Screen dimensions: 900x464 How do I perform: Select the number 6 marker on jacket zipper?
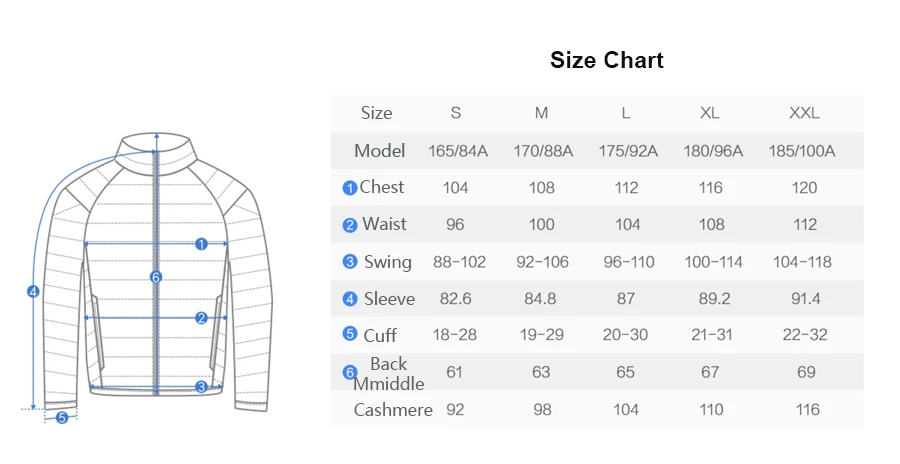[156, 277]
